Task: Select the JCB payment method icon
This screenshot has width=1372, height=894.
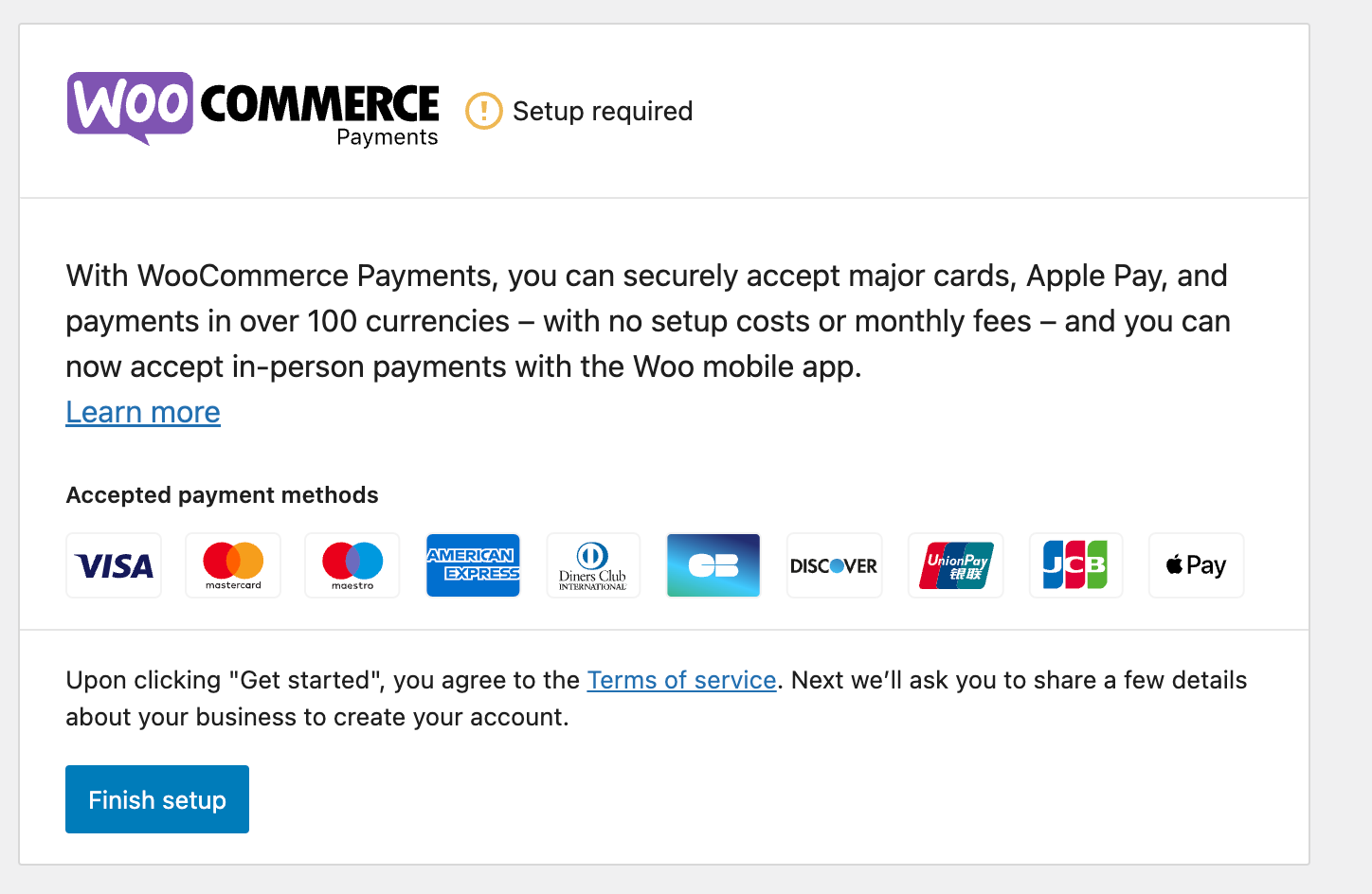Action: coord(1075,565)
